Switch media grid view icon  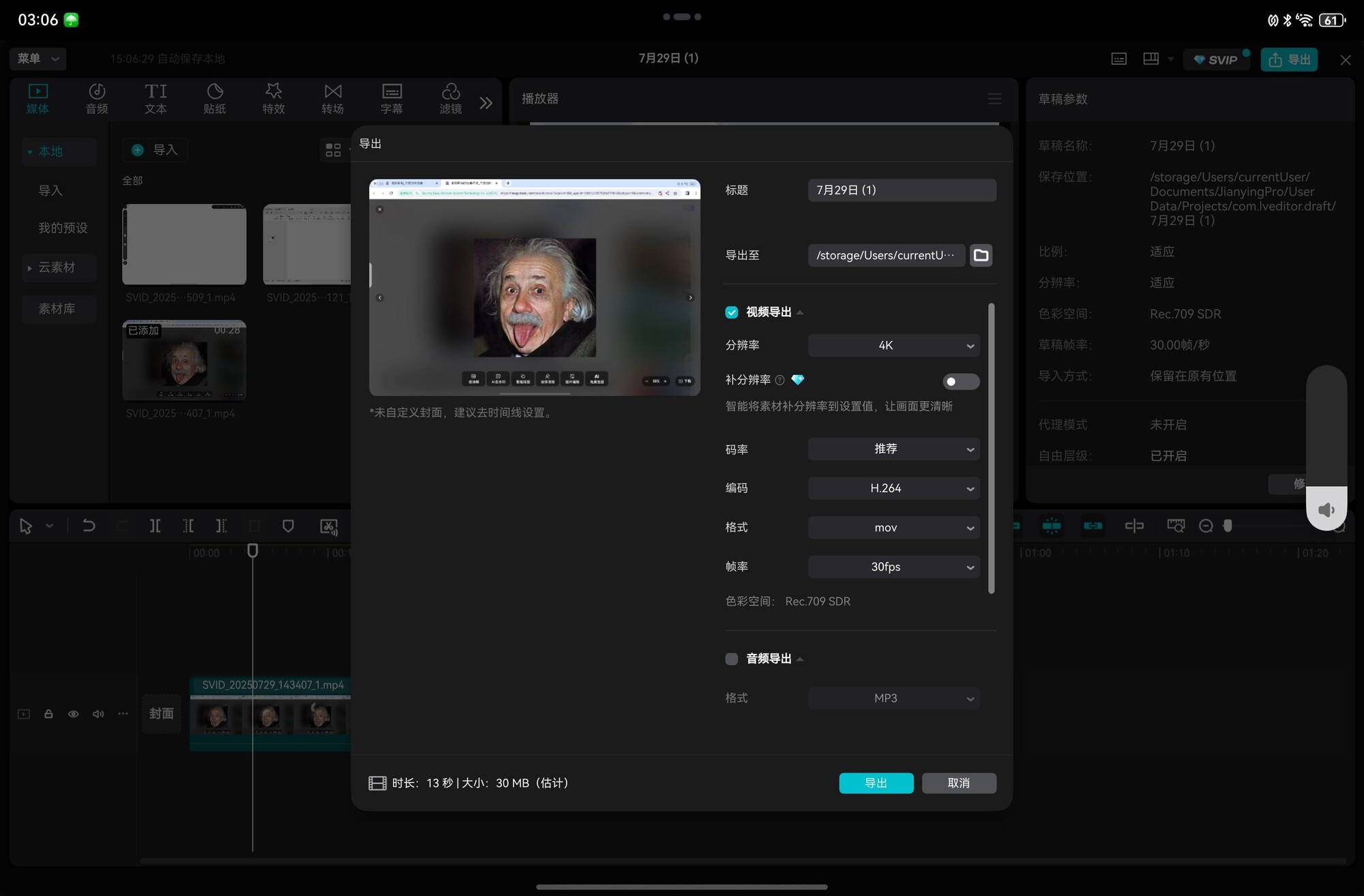333,150
